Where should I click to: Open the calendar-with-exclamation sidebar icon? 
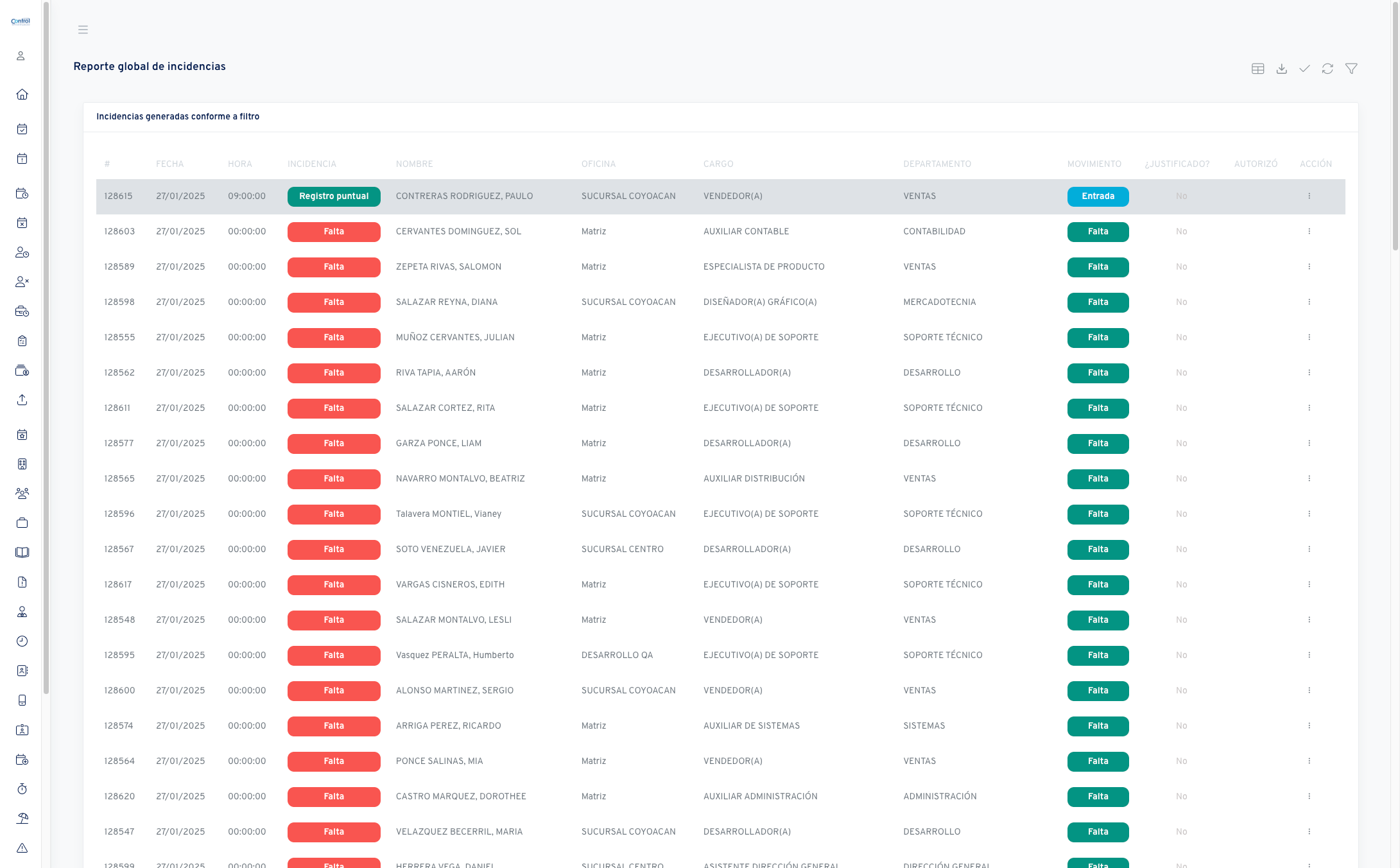point(22,159)
